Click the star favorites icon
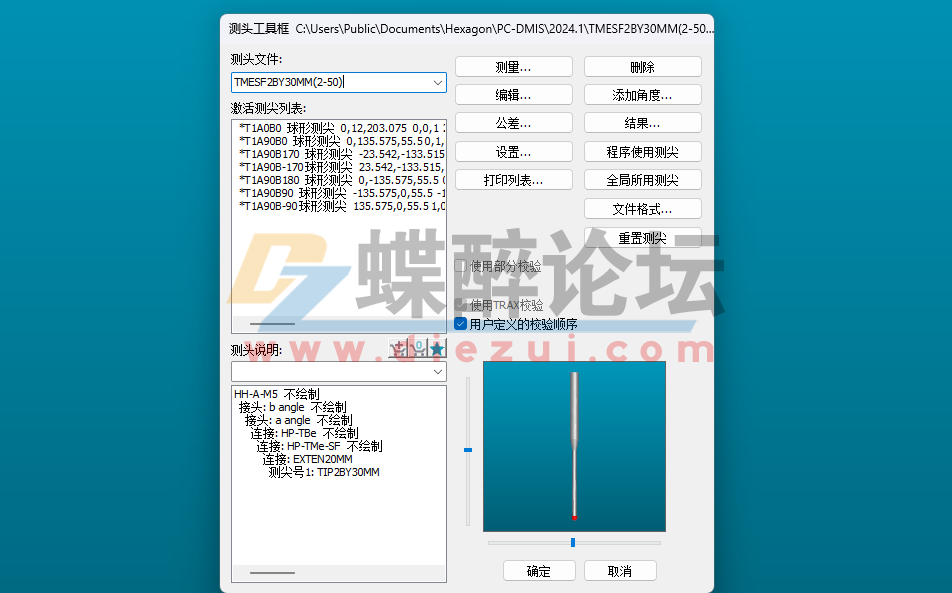Viewport: 952px width, 593px height. point(437,348)
